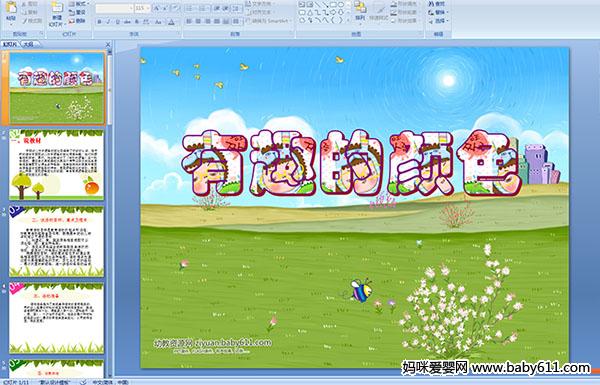Switch to the Outline tab in the left pane
Image resolution: width=600 pixels, height=385 pixels.
(x=28, y=44)
